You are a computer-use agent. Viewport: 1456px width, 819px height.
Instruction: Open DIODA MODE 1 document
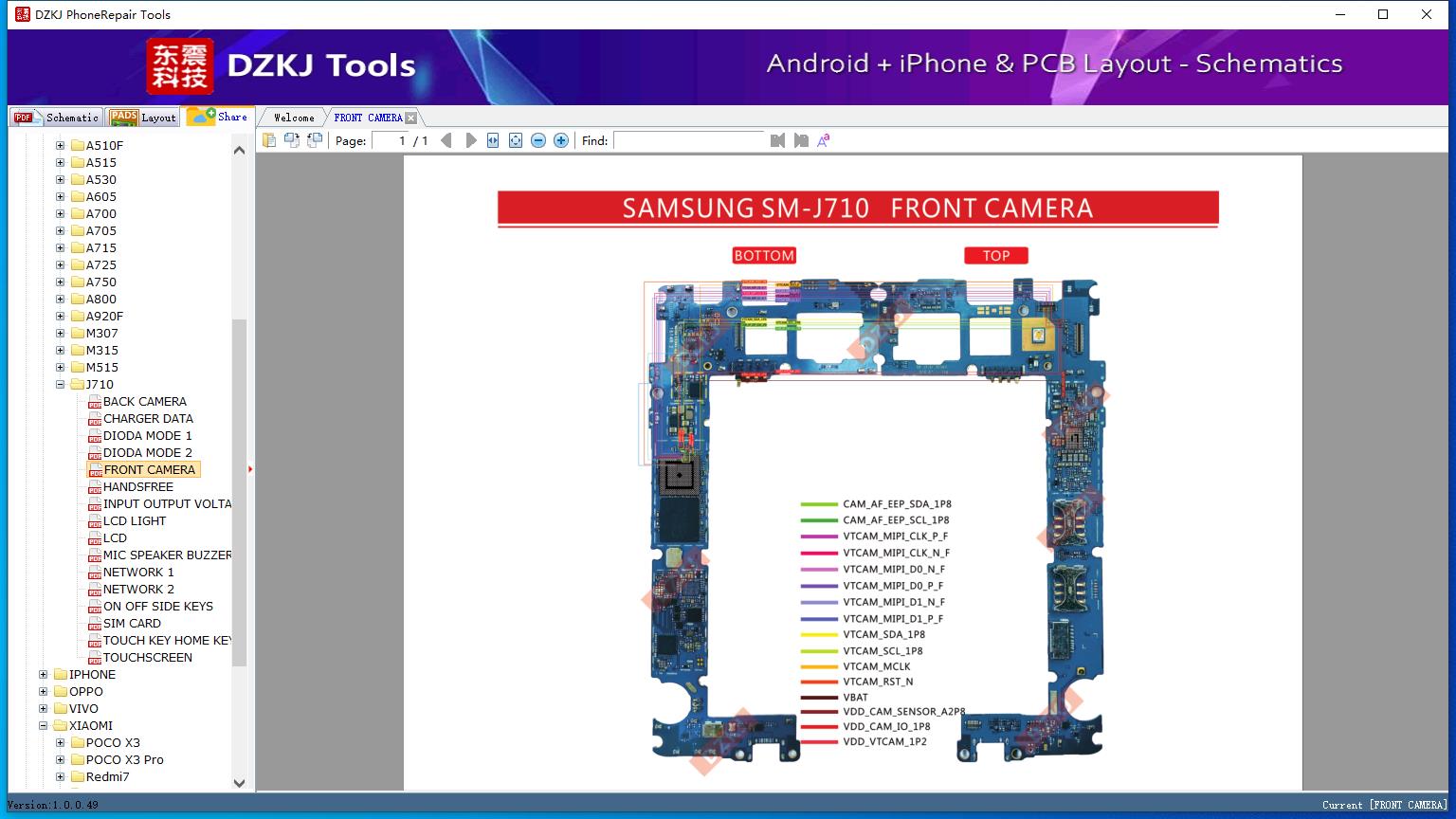click(147, 436)
